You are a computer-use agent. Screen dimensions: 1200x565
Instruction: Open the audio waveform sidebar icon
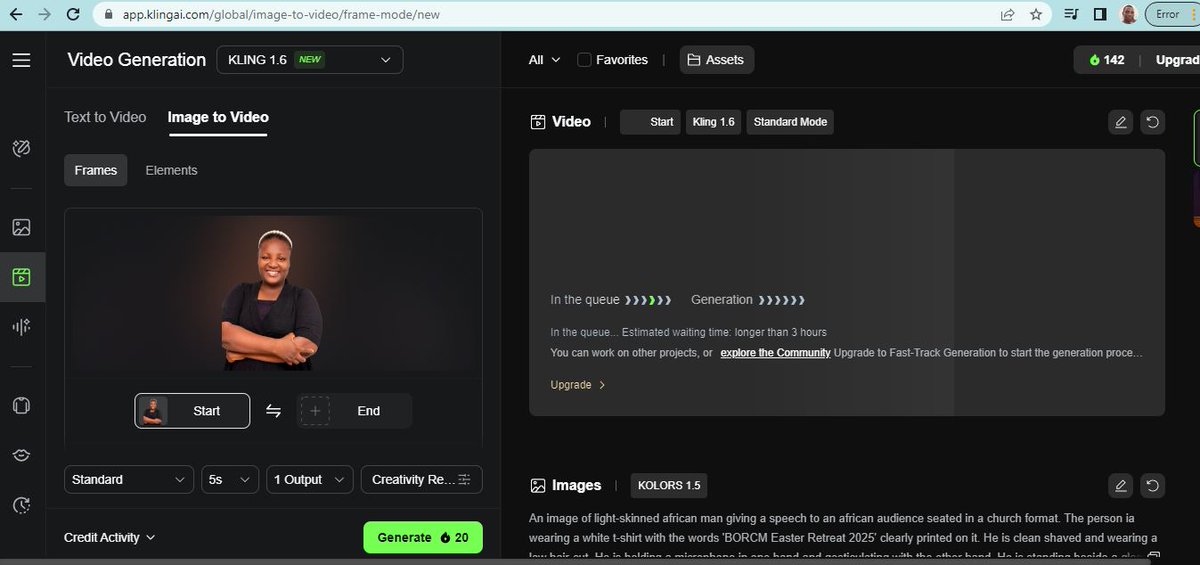(x=21, y=327)
